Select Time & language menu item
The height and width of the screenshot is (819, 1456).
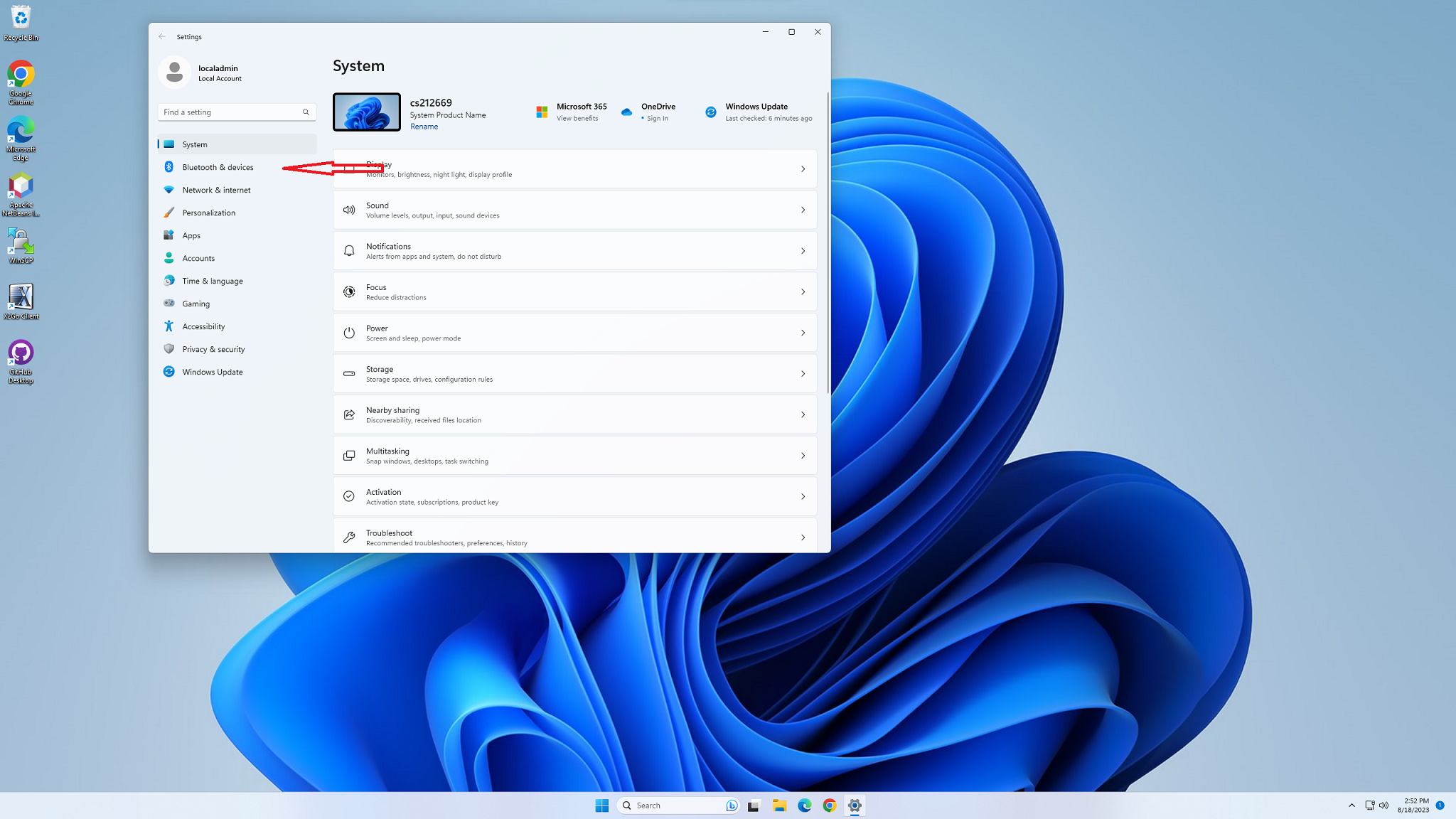point(212,281)
